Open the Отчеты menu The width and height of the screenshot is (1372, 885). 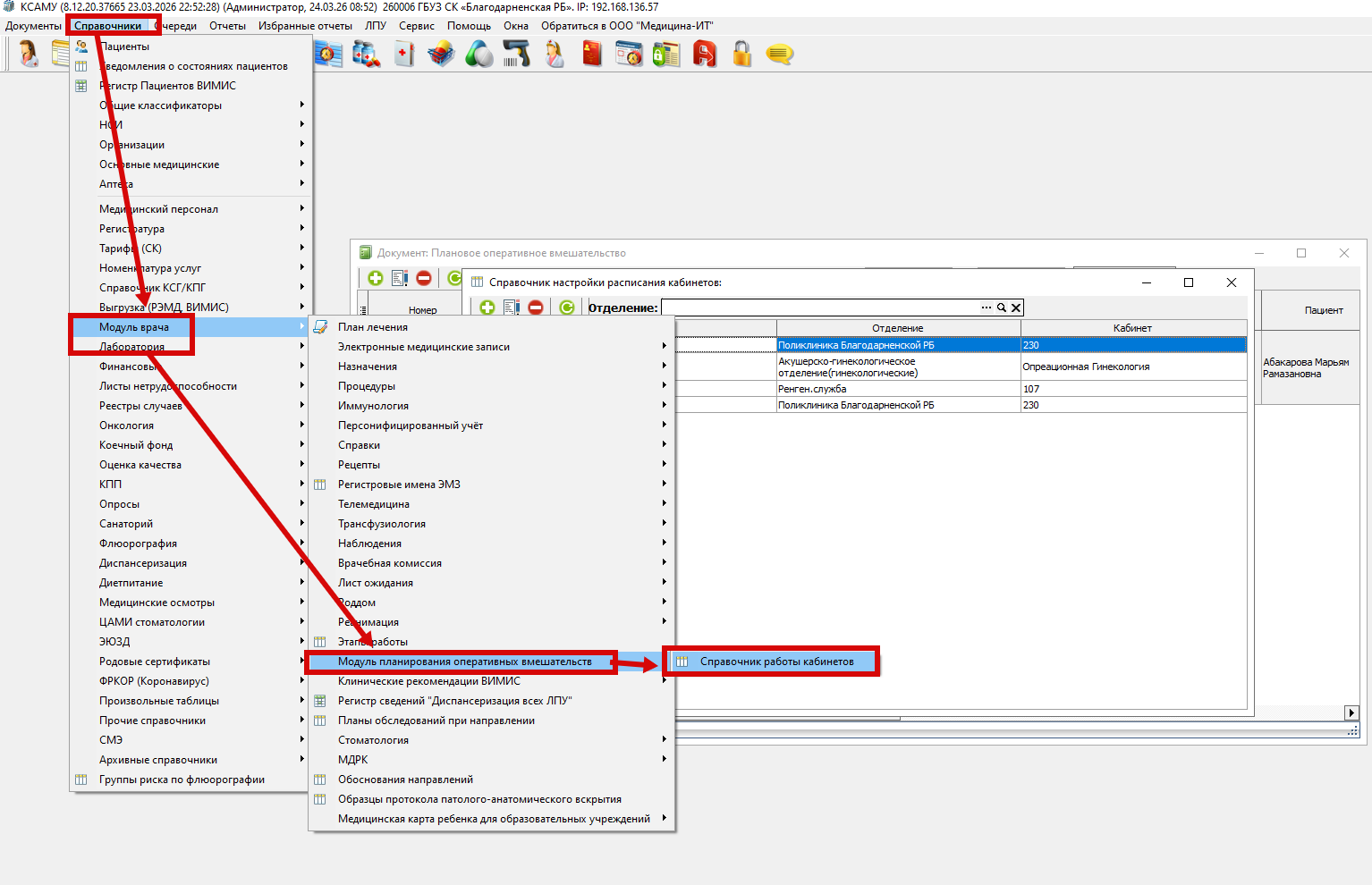click(227, 26)
